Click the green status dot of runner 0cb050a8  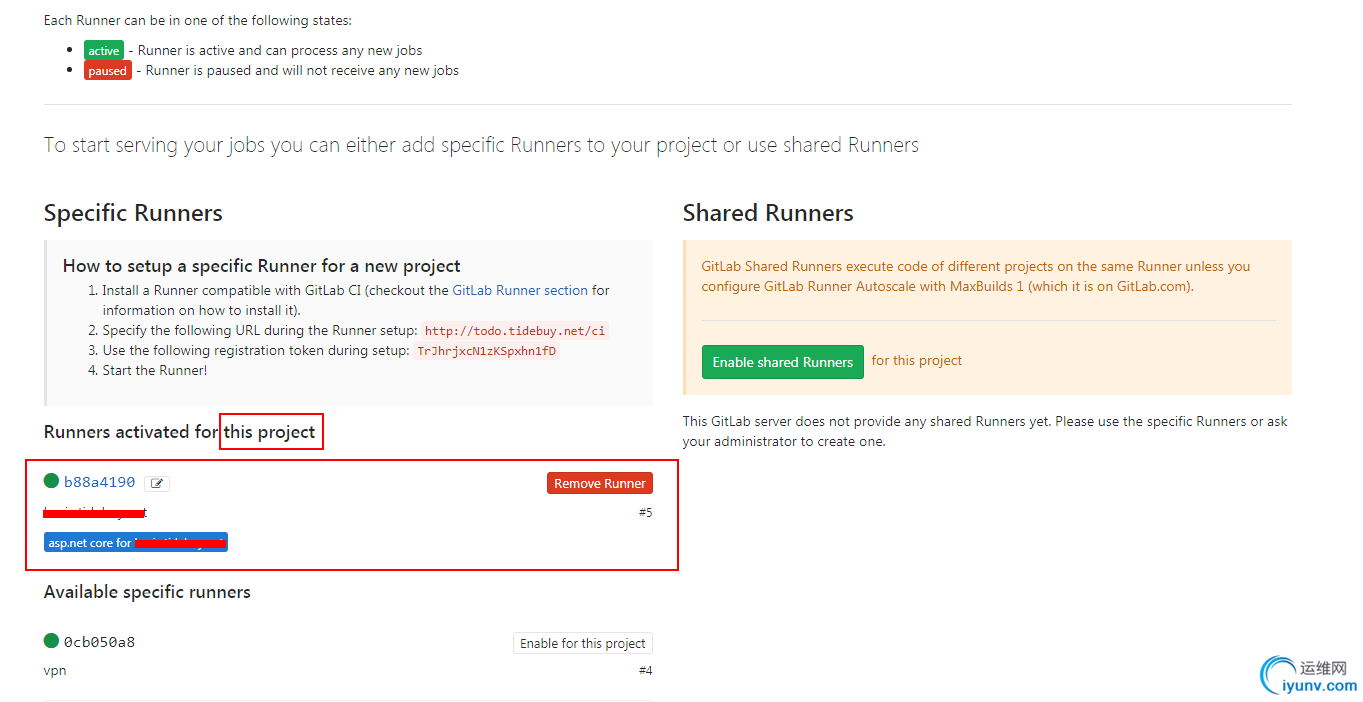[52, 641]
